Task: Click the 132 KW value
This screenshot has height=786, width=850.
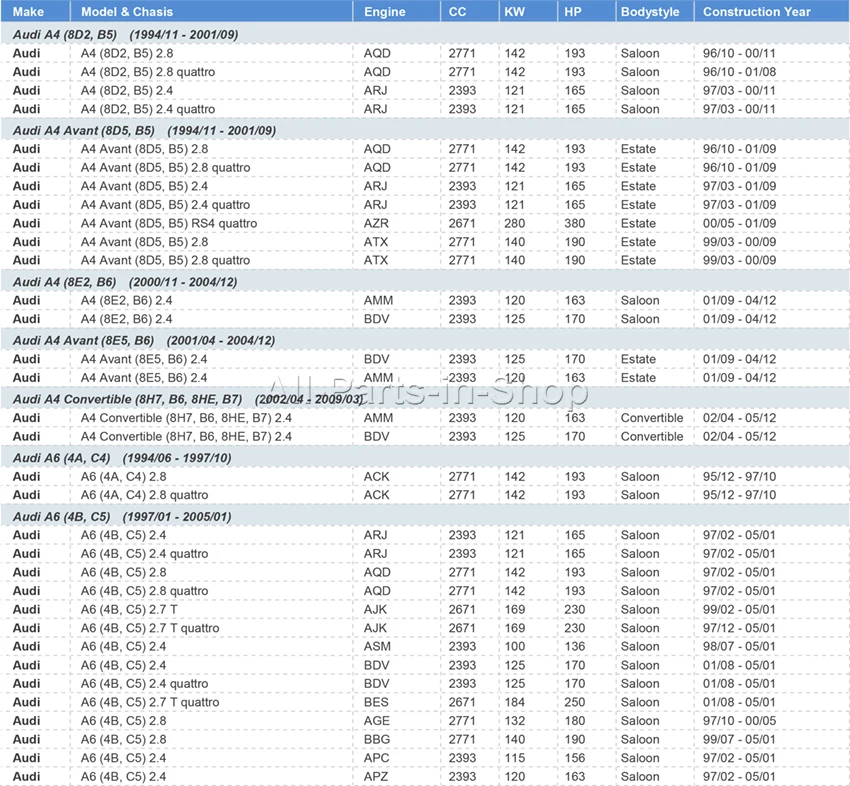Action: click(x=514, y=720)
